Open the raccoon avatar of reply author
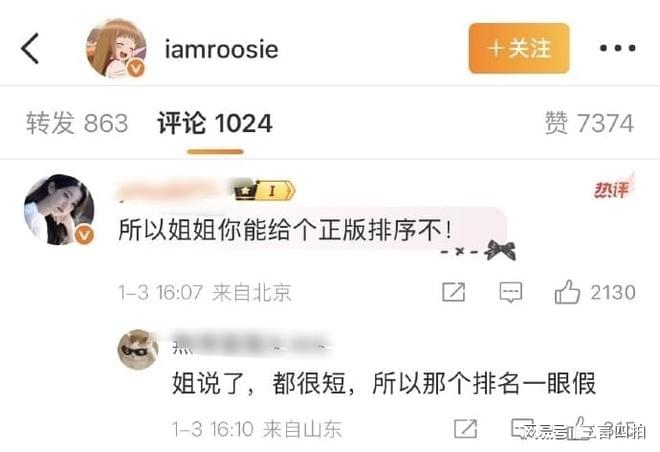This screenshot has width=660, height=452. (138, 349)
